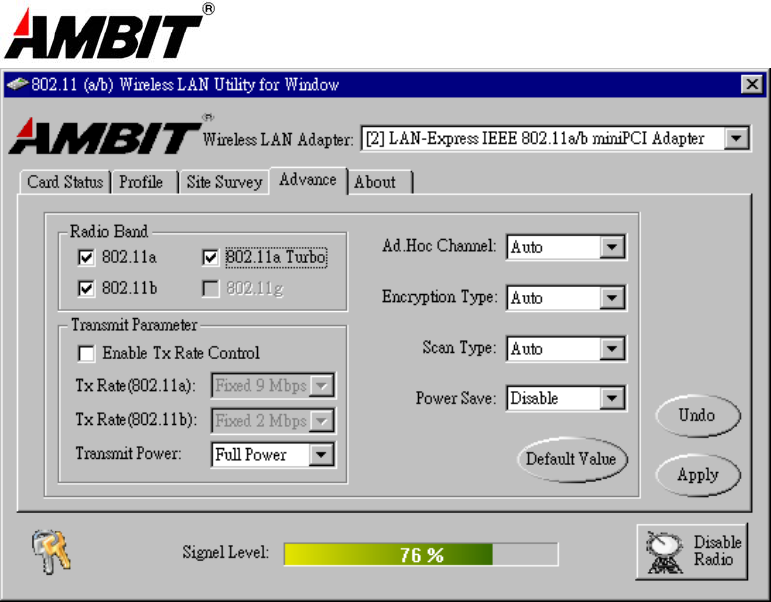
Task: Click the Power Save label
Action: point(456,397)
